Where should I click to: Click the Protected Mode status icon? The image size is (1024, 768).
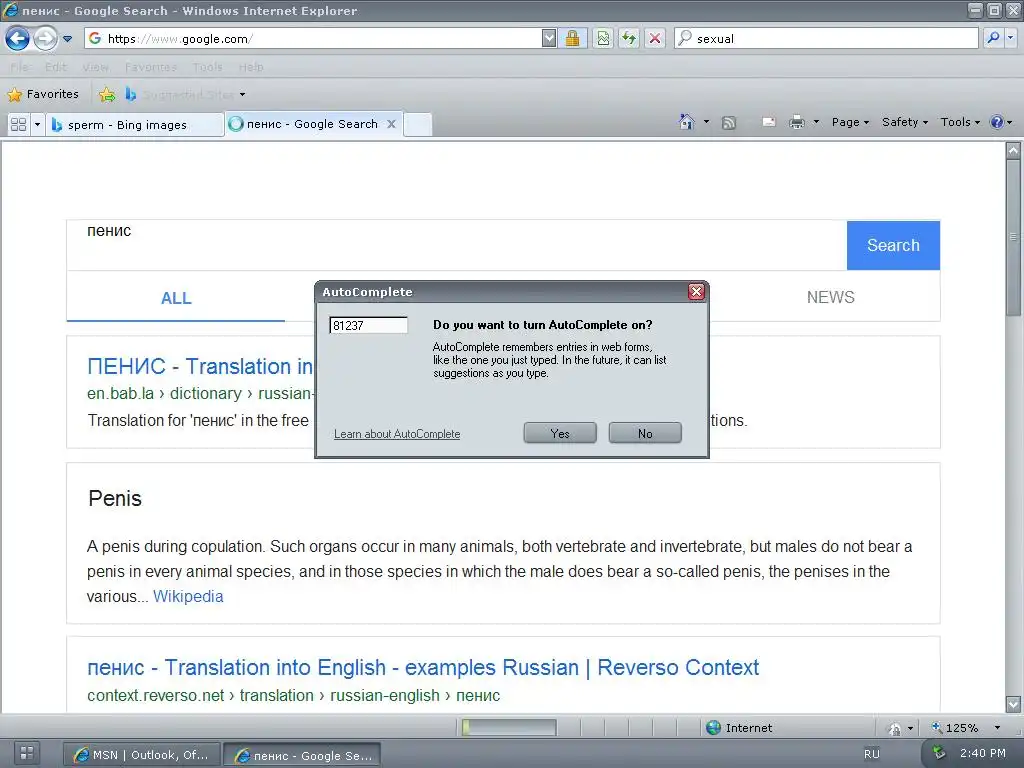coord(895,728)
